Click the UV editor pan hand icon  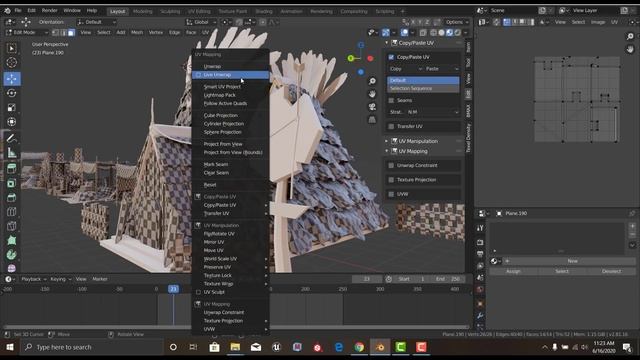pos(630,49)
